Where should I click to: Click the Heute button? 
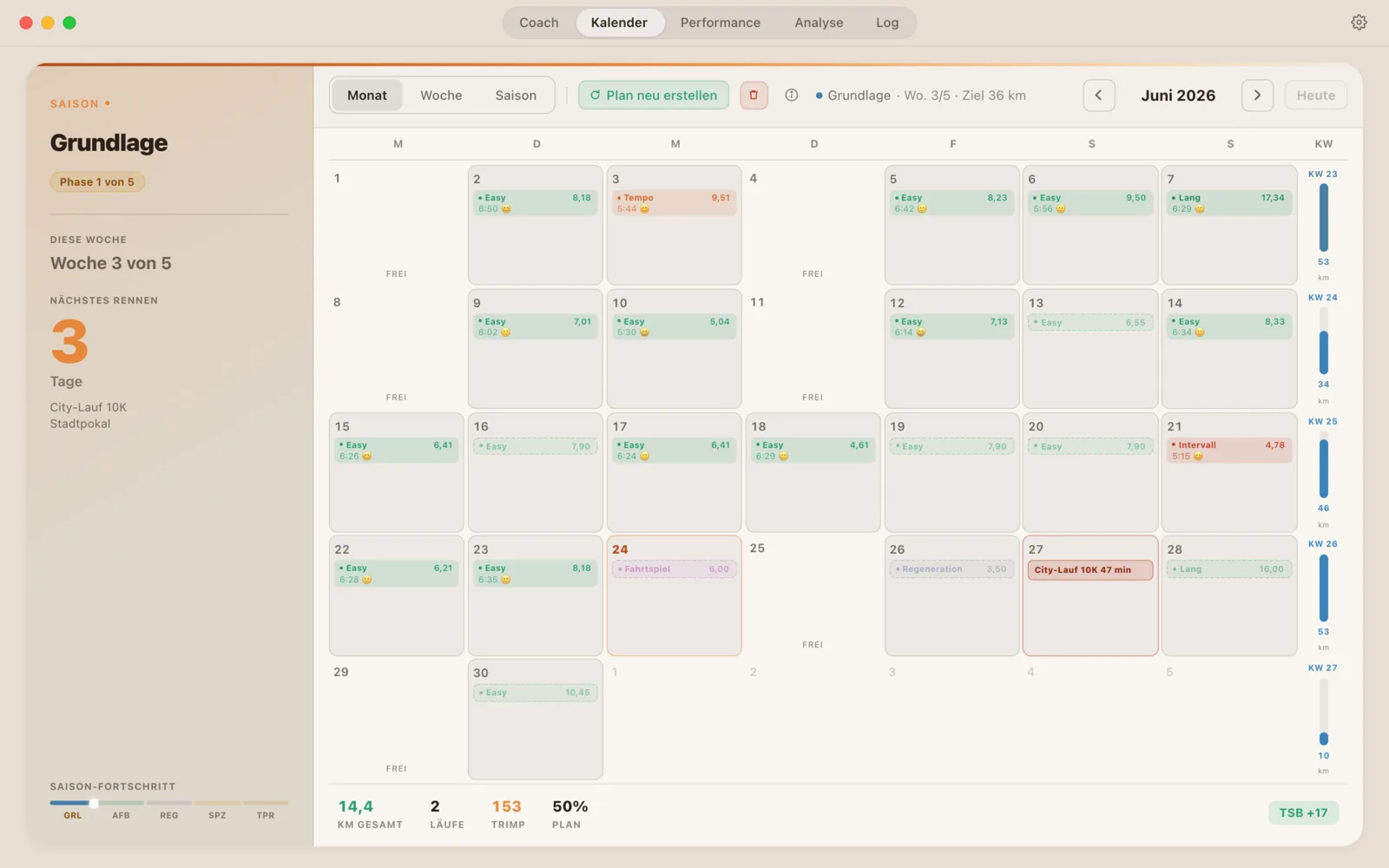(1315, 95)
